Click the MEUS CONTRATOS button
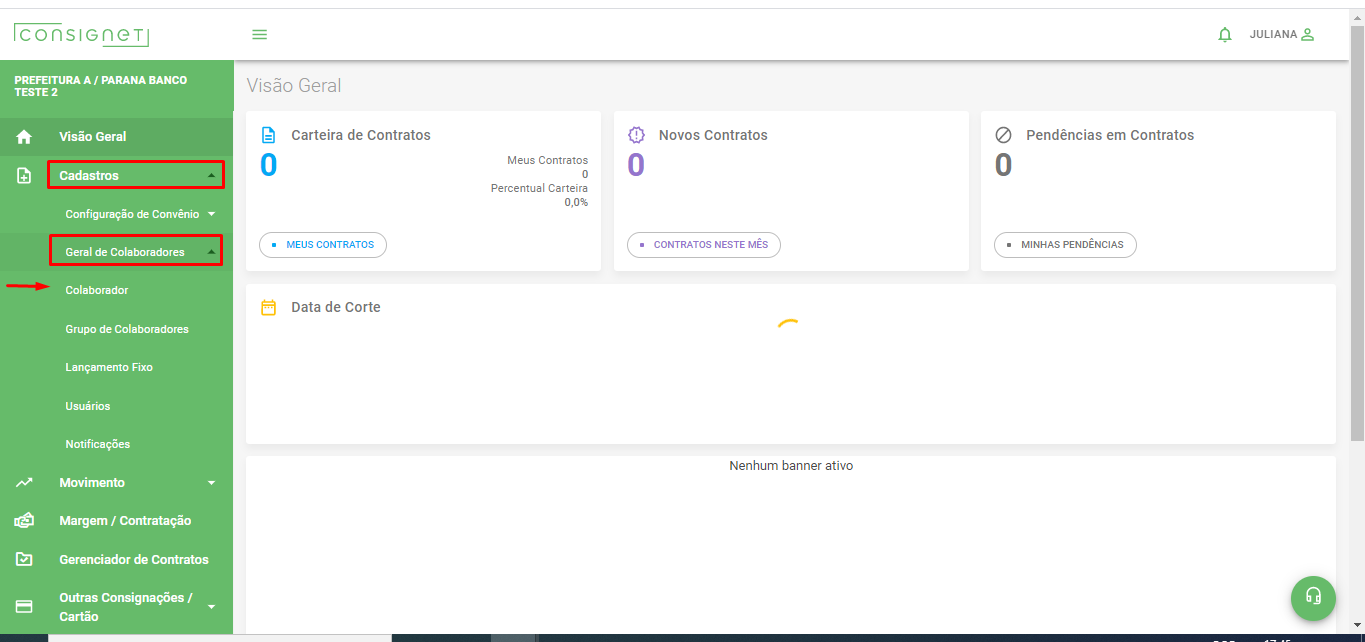The width and height of the screenshot is (1365, 642). [x=323, y=245]
